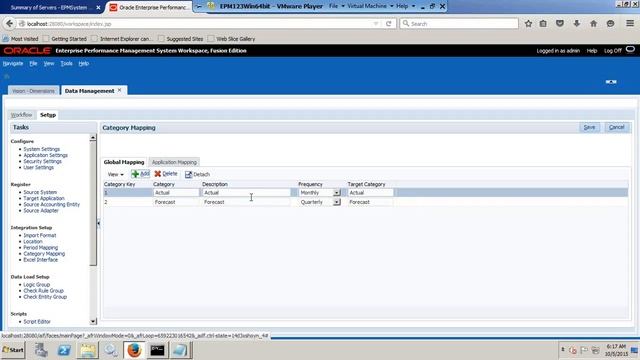Open the downloads arrow icon
This screenshot has height=360, width=640.
pos(577,24)
